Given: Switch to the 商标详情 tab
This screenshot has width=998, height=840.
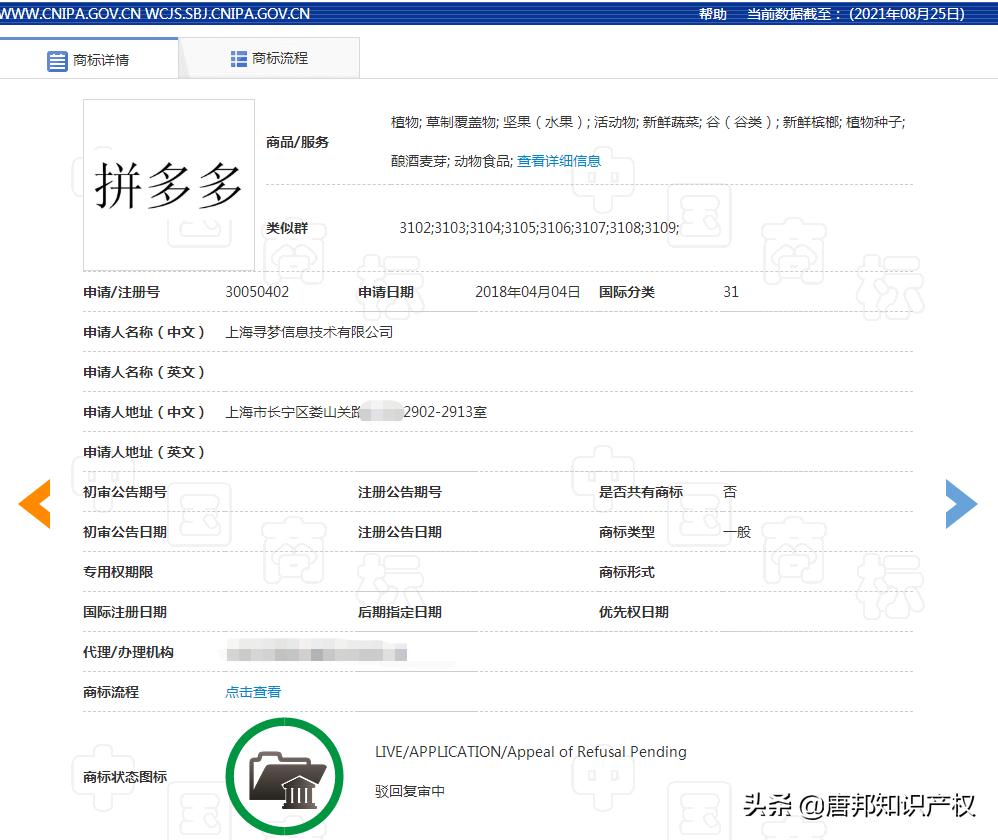Looking at the screenshot, I should coord(100,59).
